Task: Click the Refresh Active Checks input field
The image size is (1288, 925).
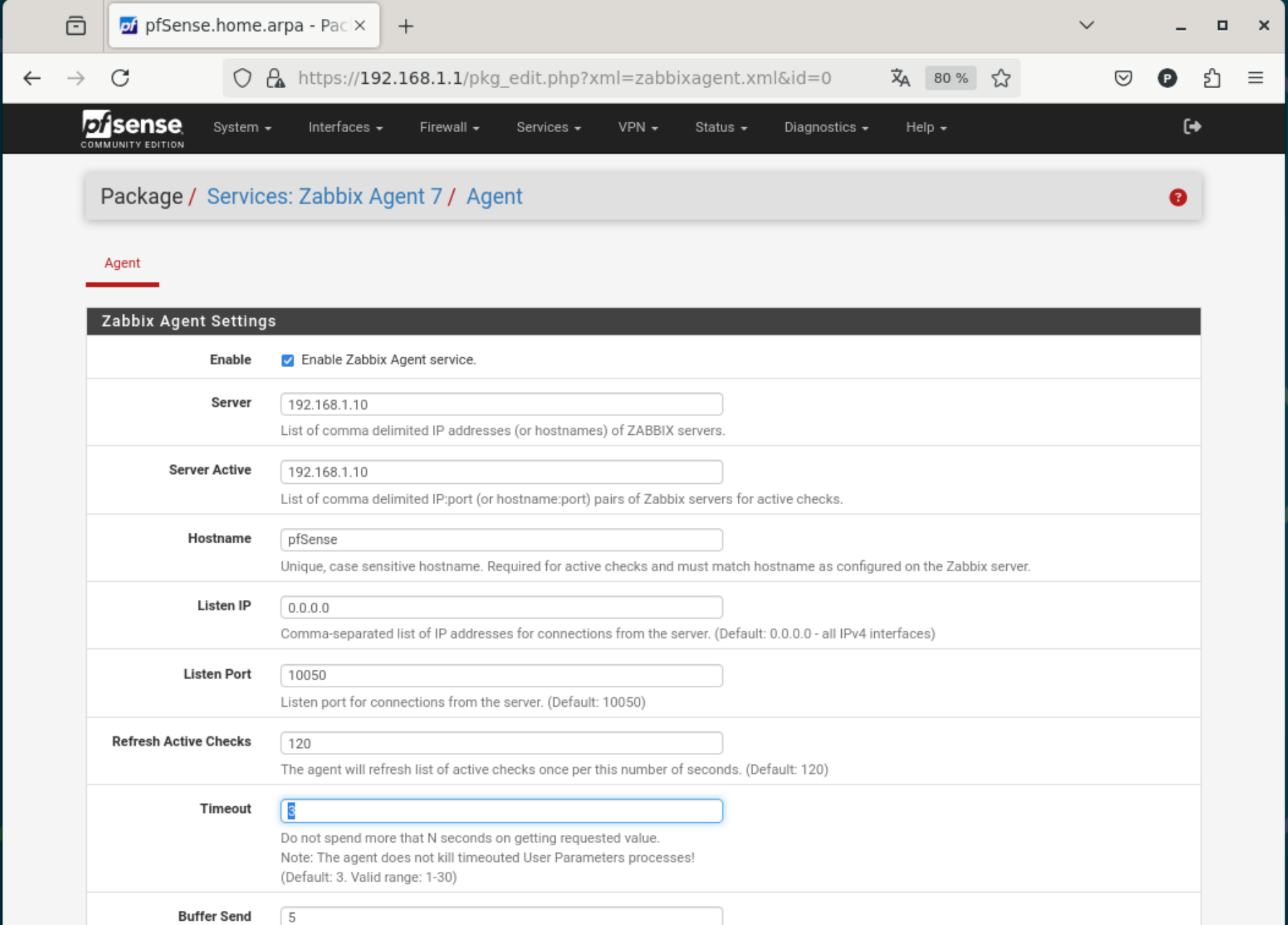Action: [501, 743]
